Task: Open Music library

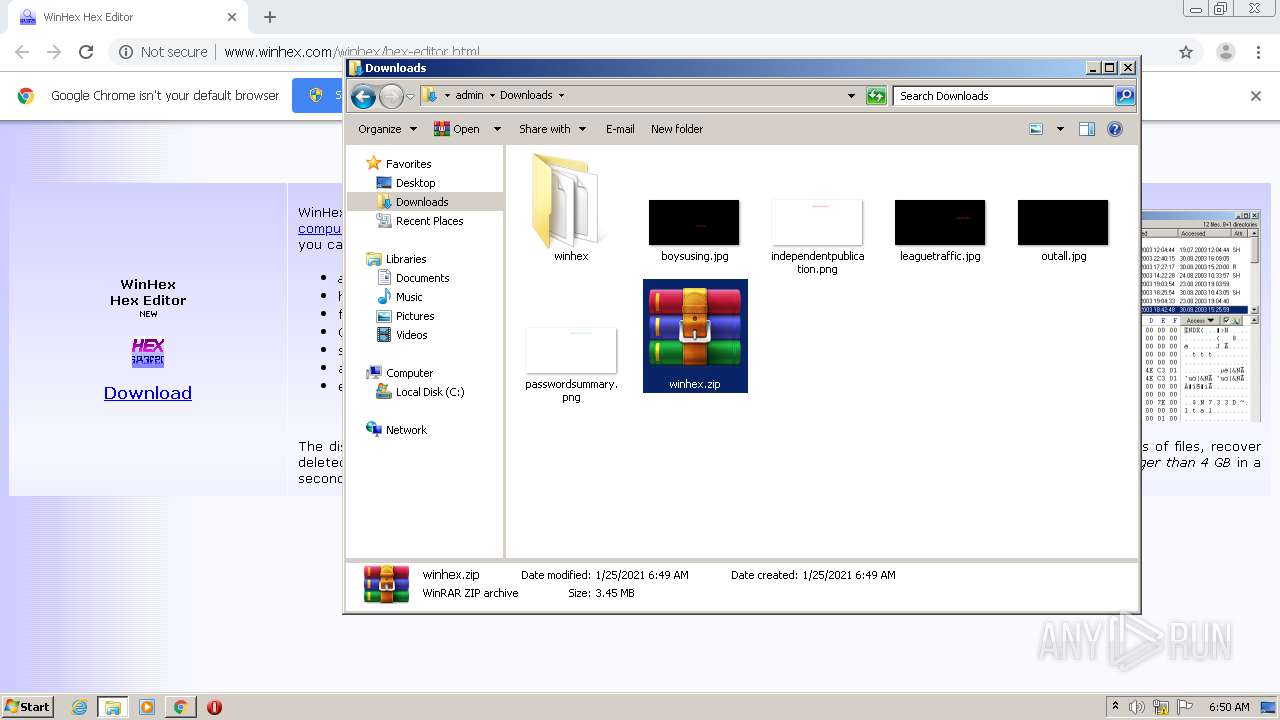Action: [x=409, y=297]
